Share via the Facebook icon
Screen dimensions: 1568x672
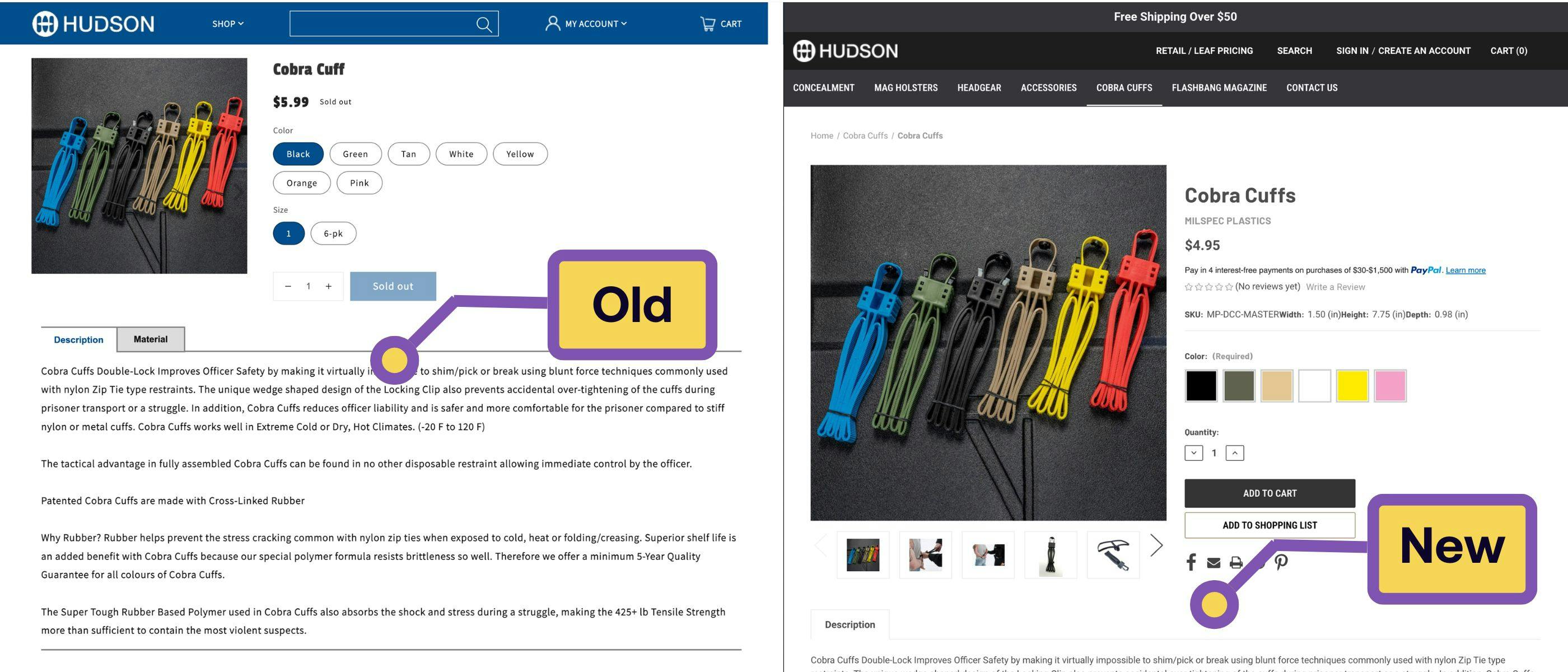pos(1191,562)
